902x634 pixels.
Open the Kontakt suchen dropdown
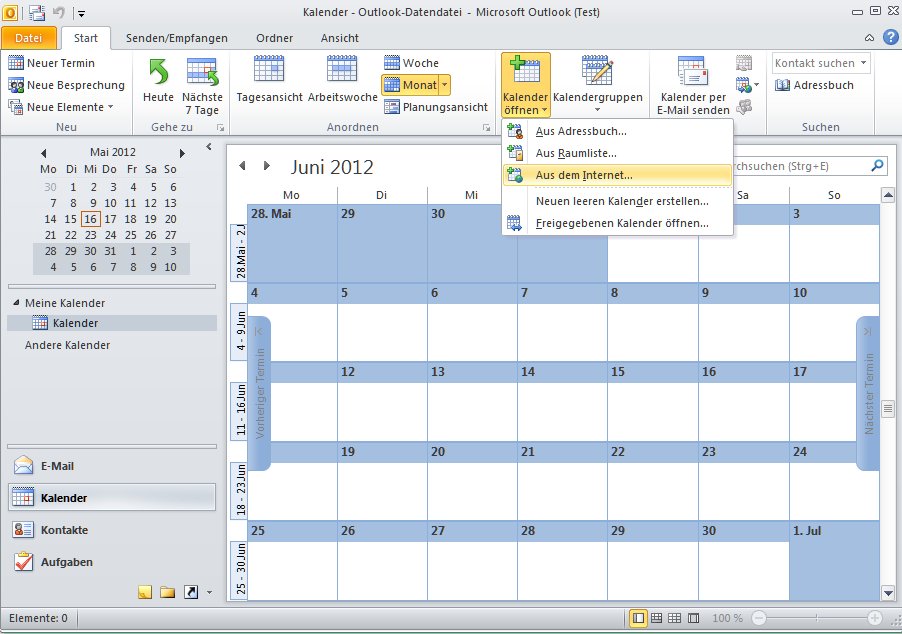tap(863, 63)
